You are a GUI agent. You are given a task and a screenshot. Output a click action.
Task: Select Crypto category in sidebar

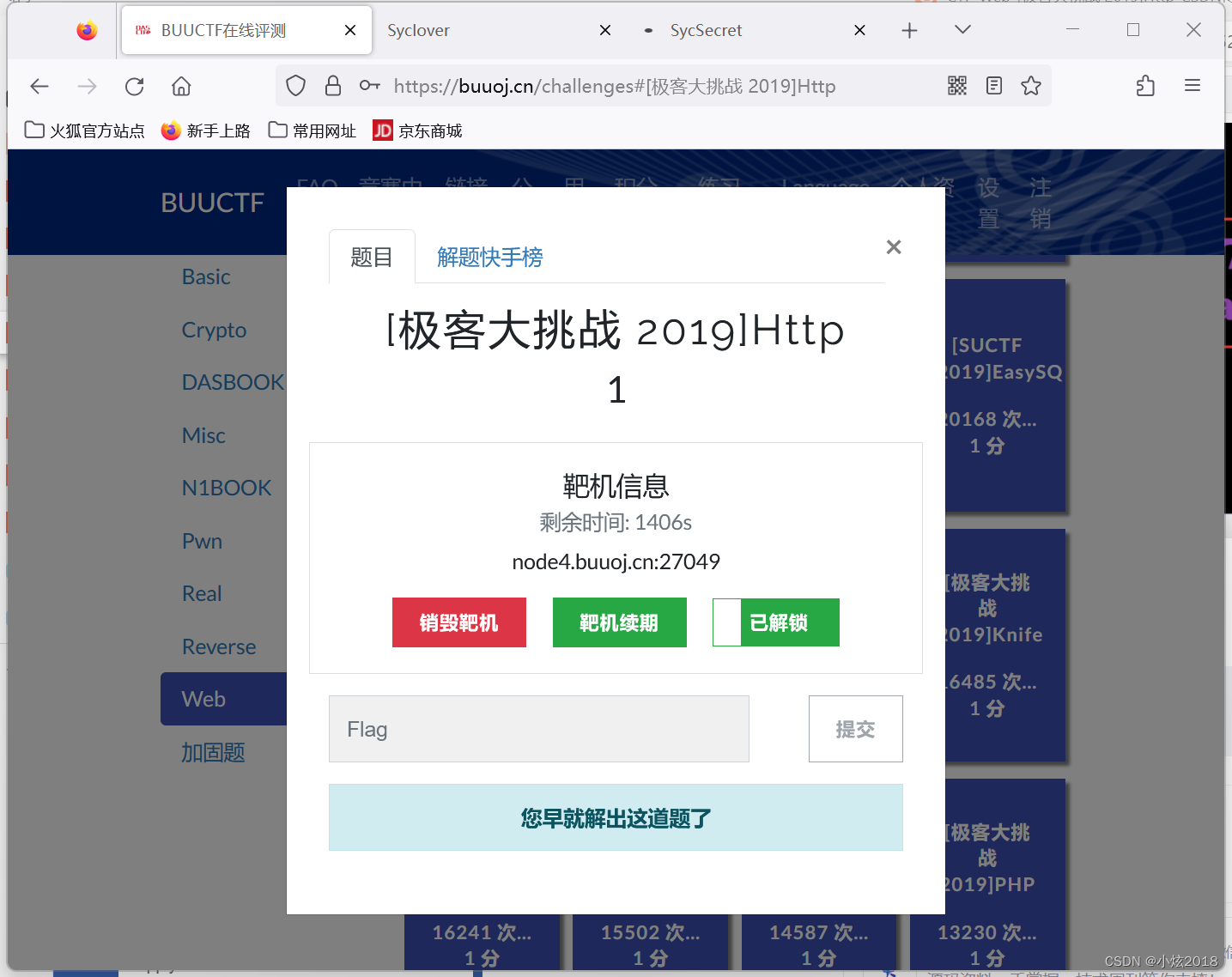tap(214, 330)
